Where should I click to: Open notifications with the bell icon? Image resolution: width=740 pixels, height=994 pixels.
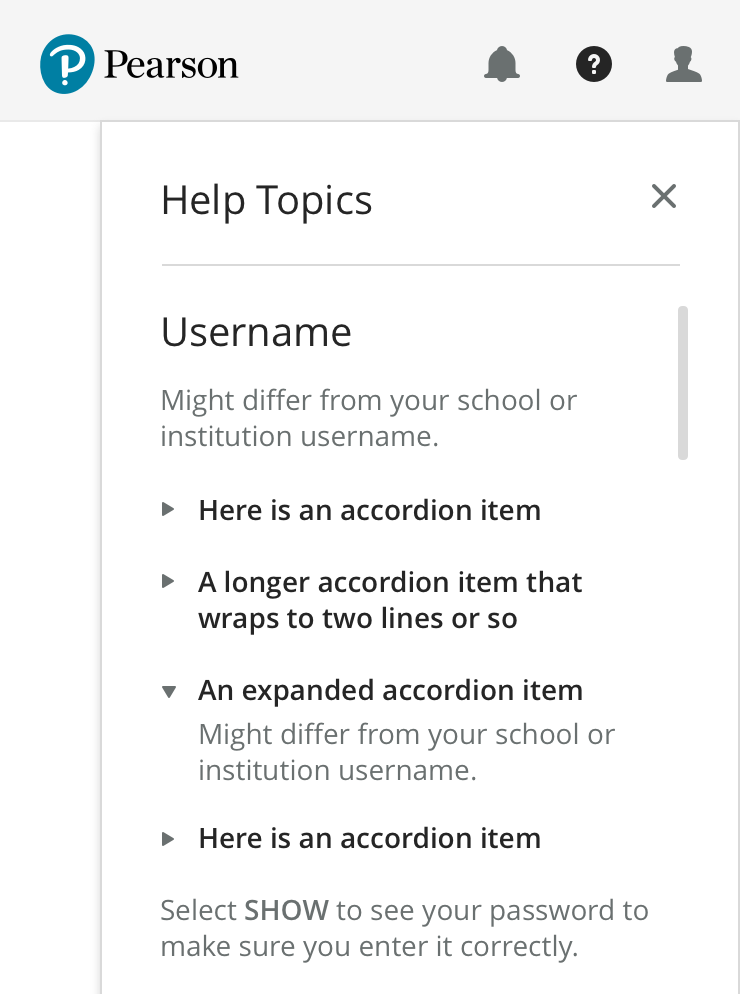502,65
